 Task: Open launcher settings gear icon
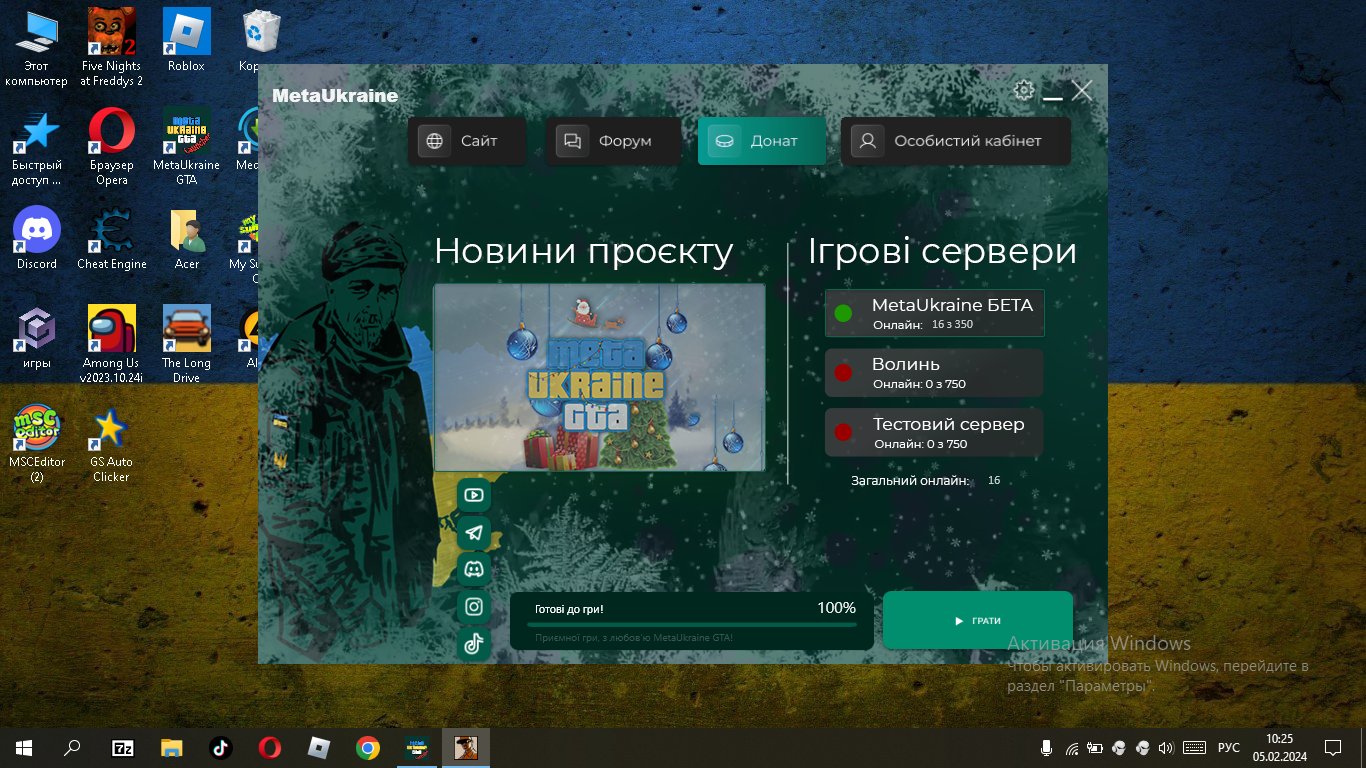pos(1023,90)
